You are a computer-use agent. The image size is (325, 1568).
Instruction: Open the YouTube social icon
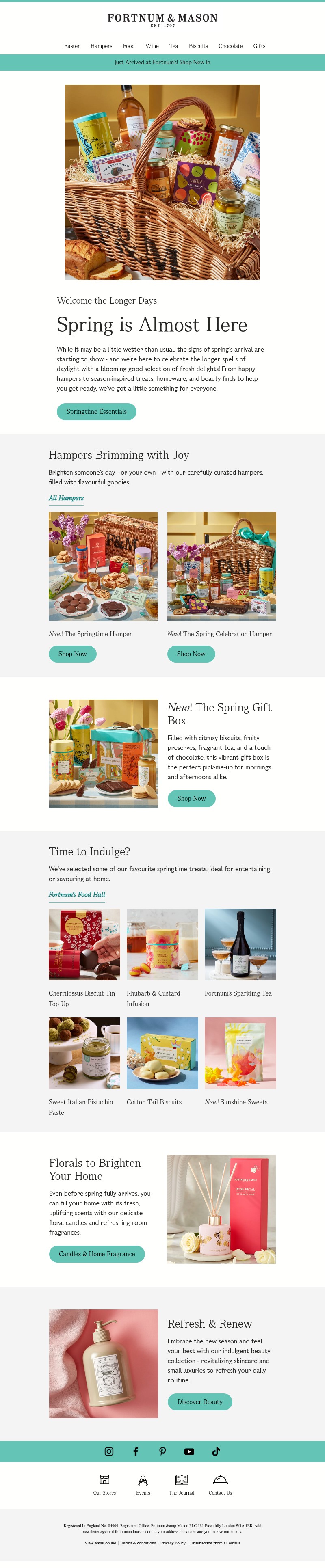click(189, 1451)
